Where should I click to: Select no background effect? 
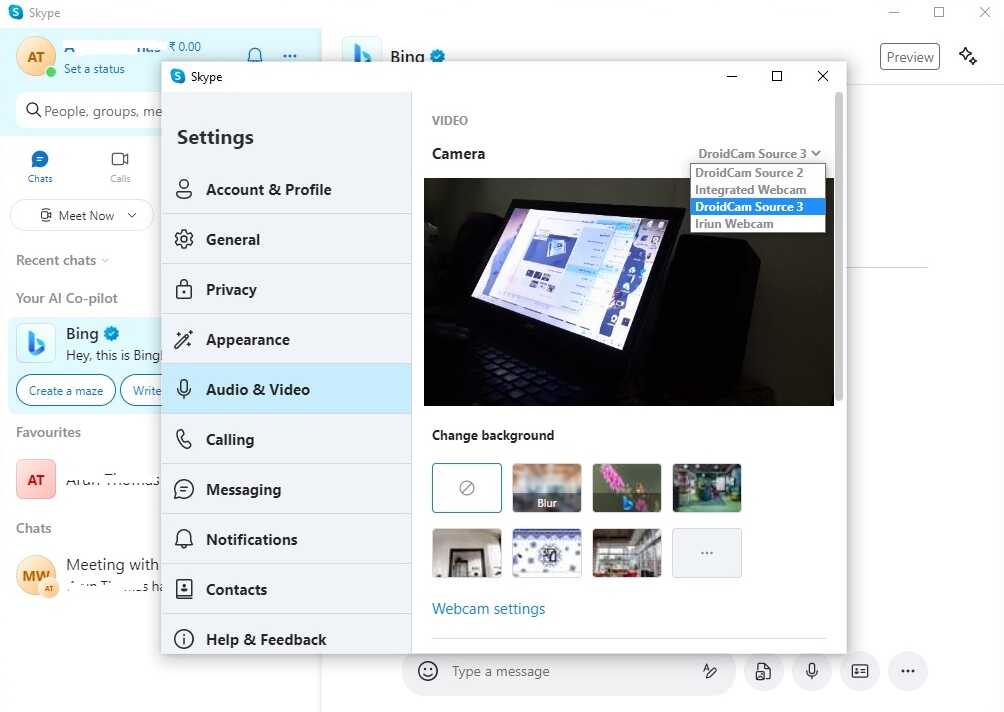467,488
